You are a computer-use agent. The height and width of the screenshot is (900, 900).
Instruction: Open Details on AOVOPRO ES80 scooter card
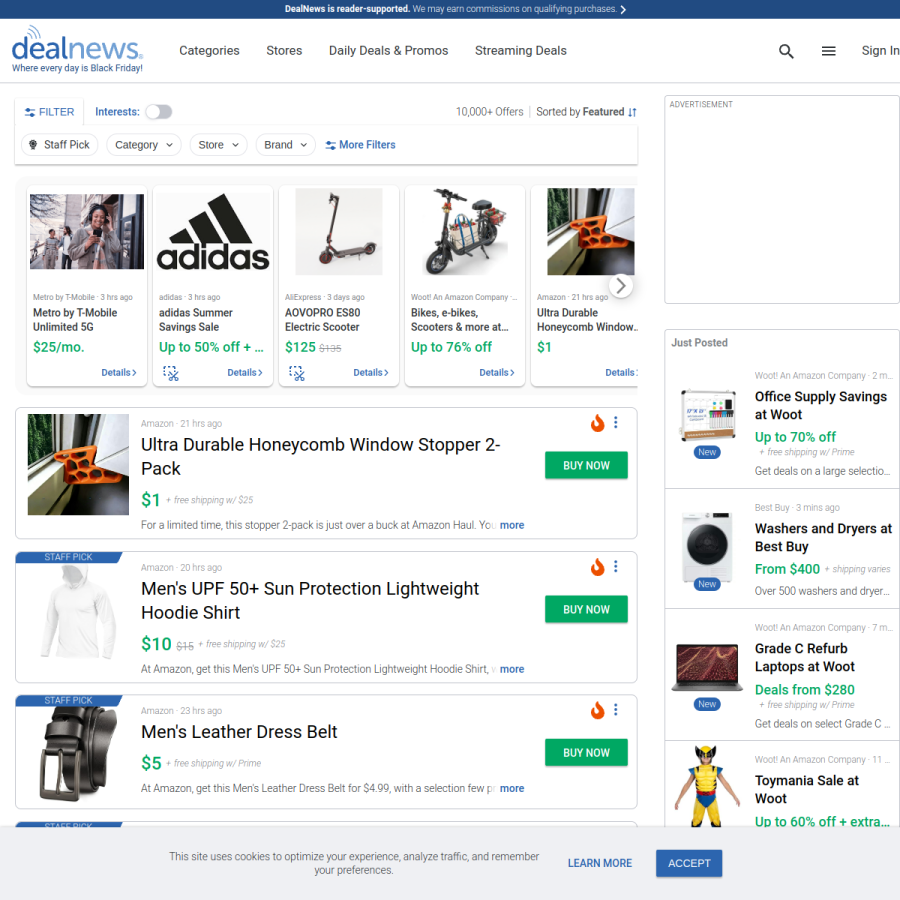click(x=371, y=373)
